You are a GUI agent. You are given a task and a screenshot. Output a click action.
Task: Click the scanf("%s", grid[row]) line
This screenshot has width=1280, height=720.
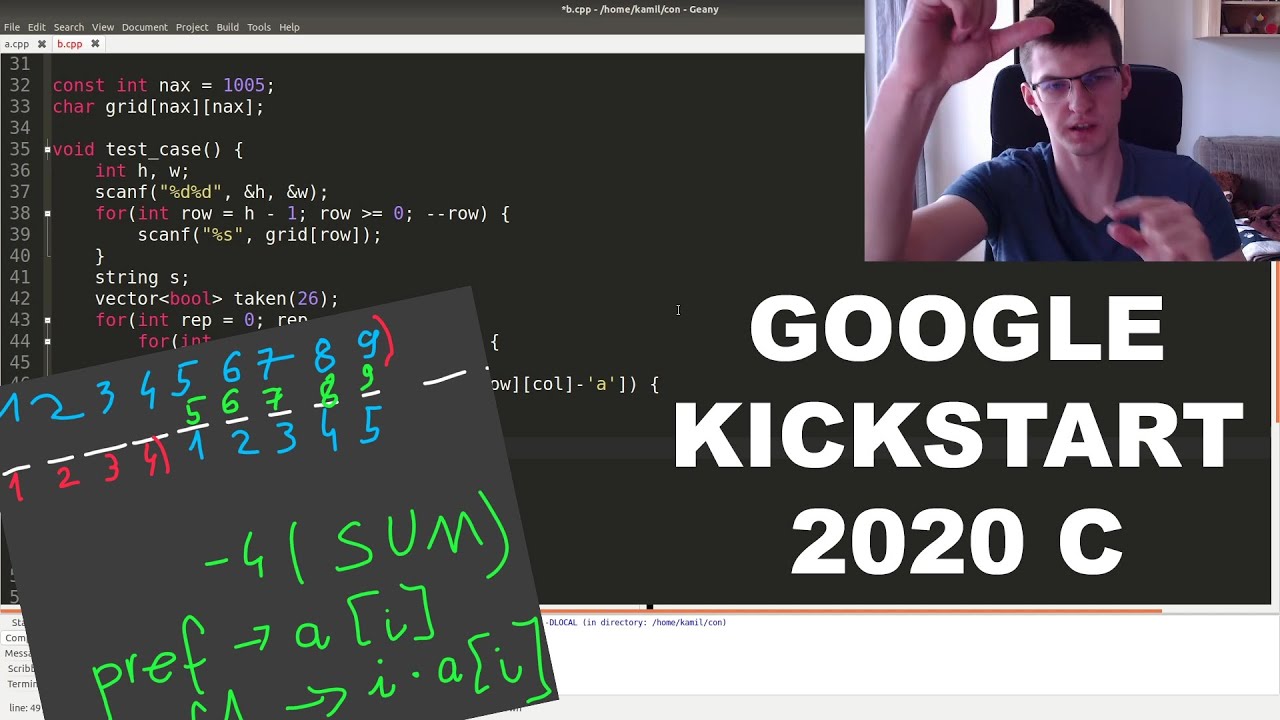pyautogui.click(x=260, y=236)
